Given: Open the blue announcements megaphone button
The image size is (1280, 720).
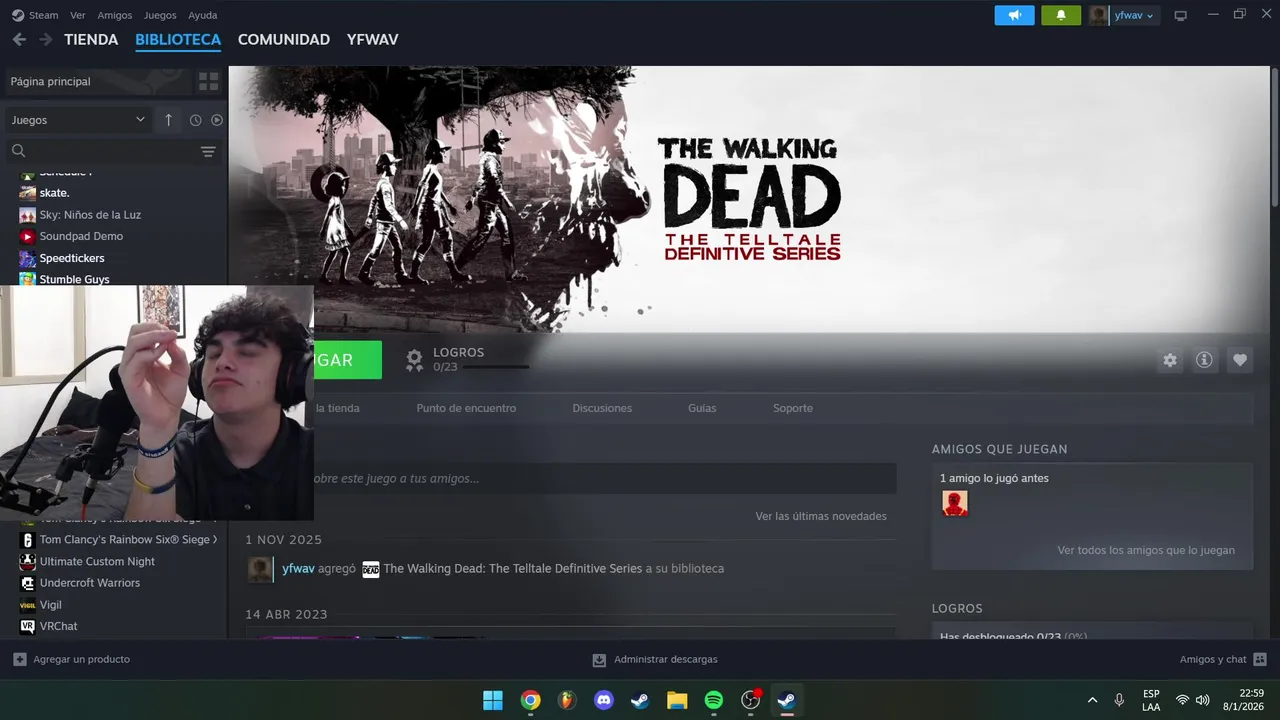Looking at the screenshot, I should pyautogui.click(x=1014, y=15).
